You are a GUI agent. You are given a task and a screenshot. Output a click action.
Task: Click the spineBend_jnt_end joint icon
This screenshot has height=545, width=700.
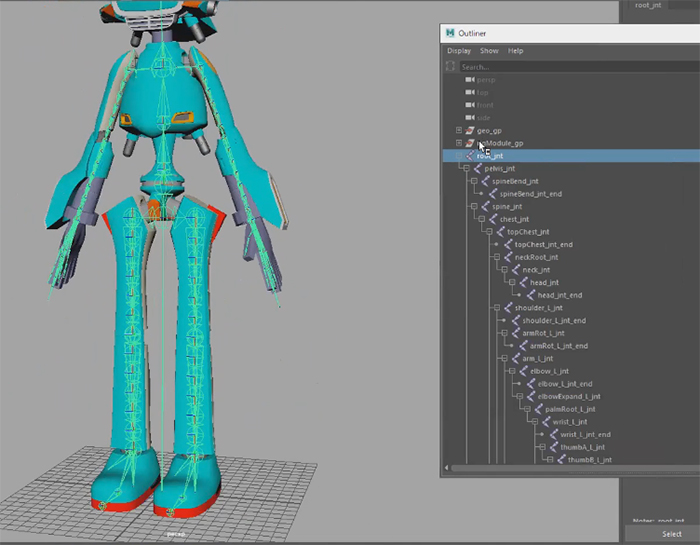tap(493, 194)
